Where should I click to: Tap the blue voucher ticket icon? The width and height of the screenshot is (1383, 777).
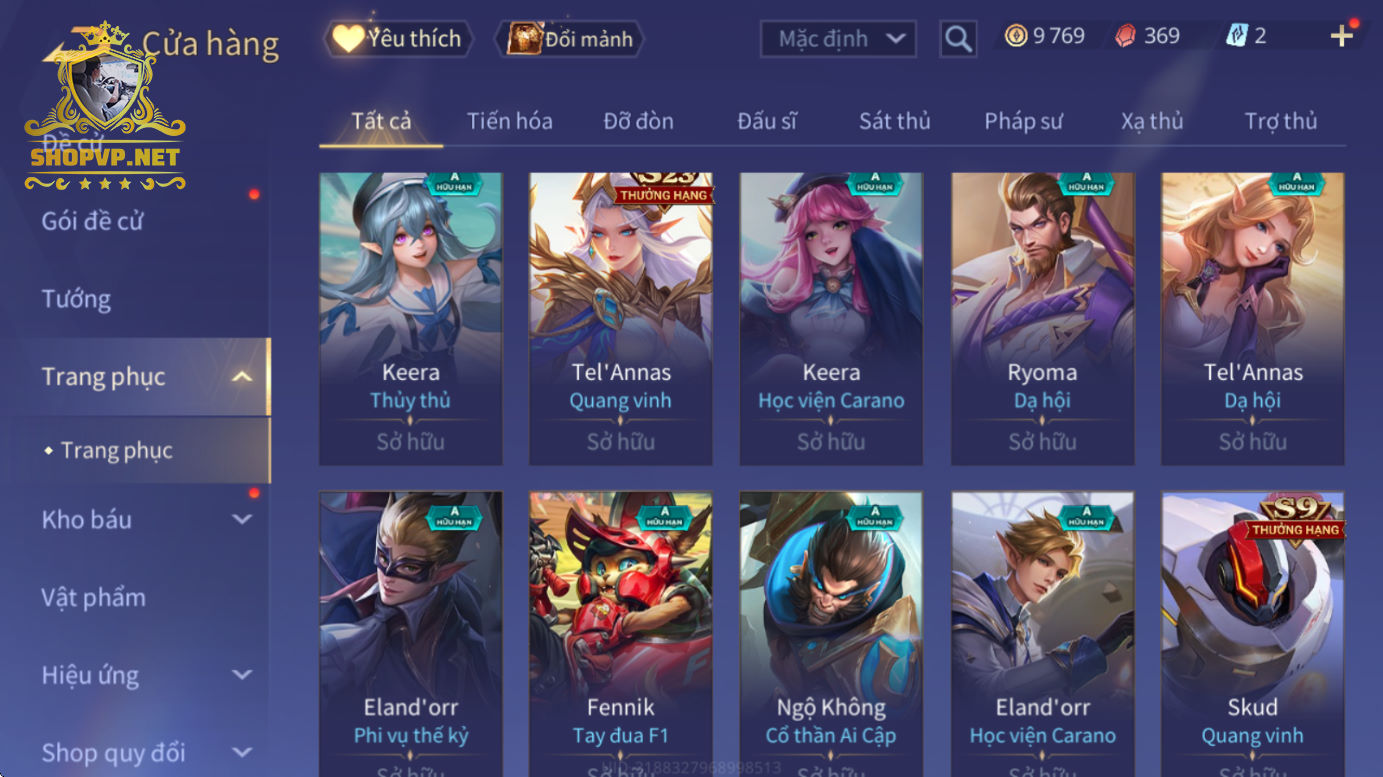1237,36
